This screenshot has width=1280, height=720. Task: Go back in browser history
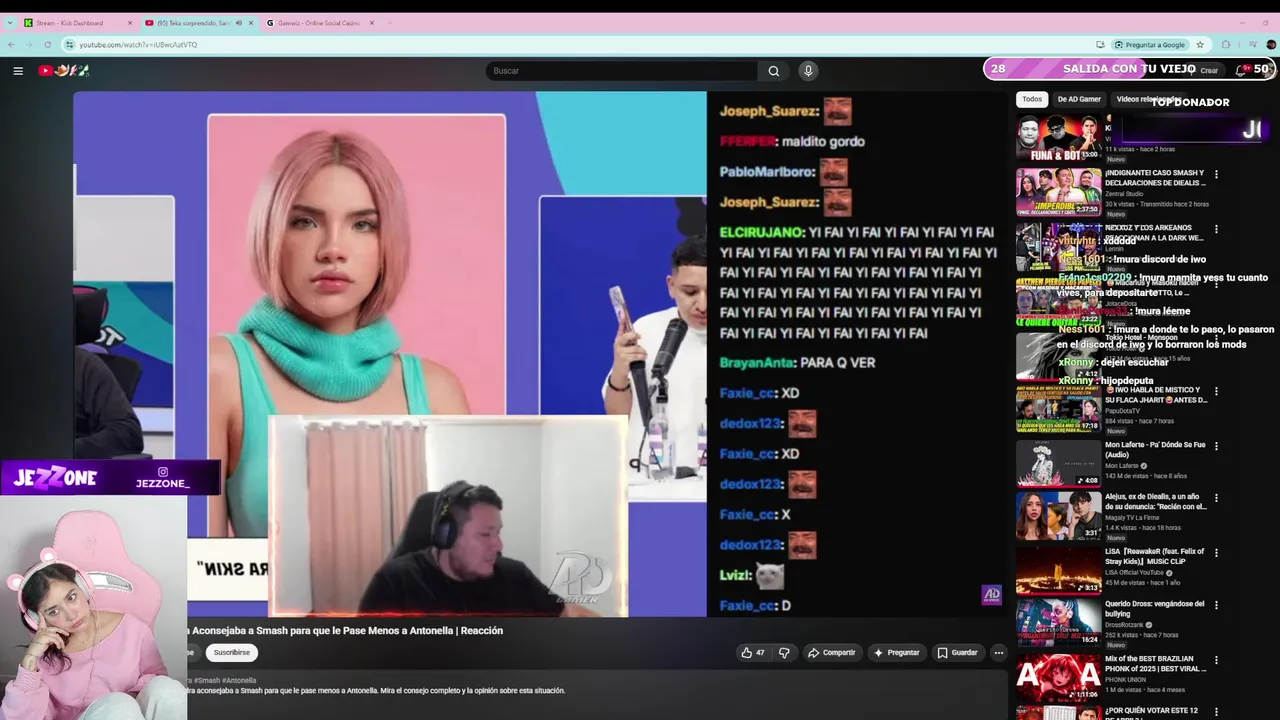pos(11,44)
